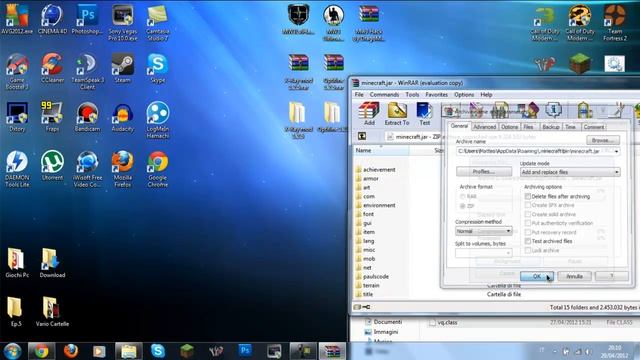The height and width of the screenshot is (360, 640).
Task: Open the Skype desktop shortcut
Action: (158, 69)
